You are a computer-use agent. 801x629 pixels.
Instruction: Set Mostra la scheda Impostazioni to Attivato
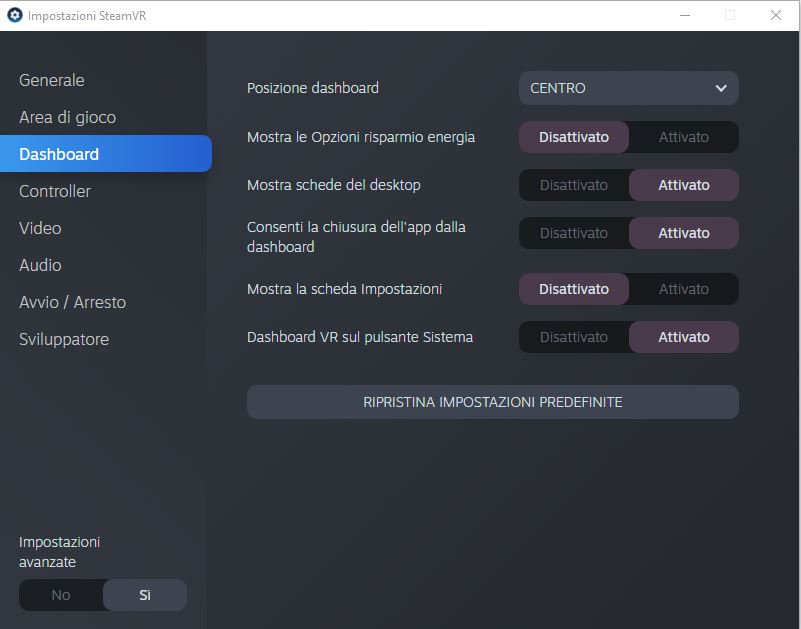(x=684, y=289)
